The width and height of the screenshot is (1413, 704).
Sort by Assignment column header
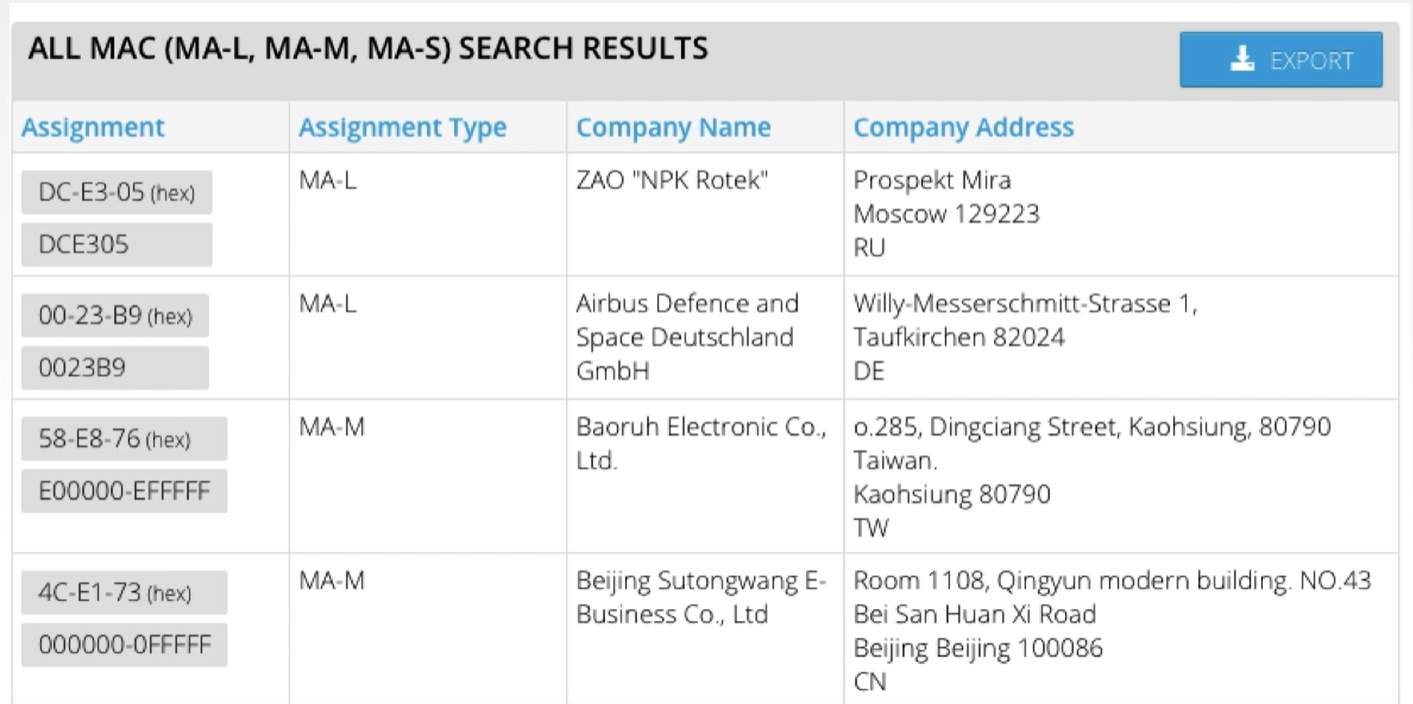point(92,127)
